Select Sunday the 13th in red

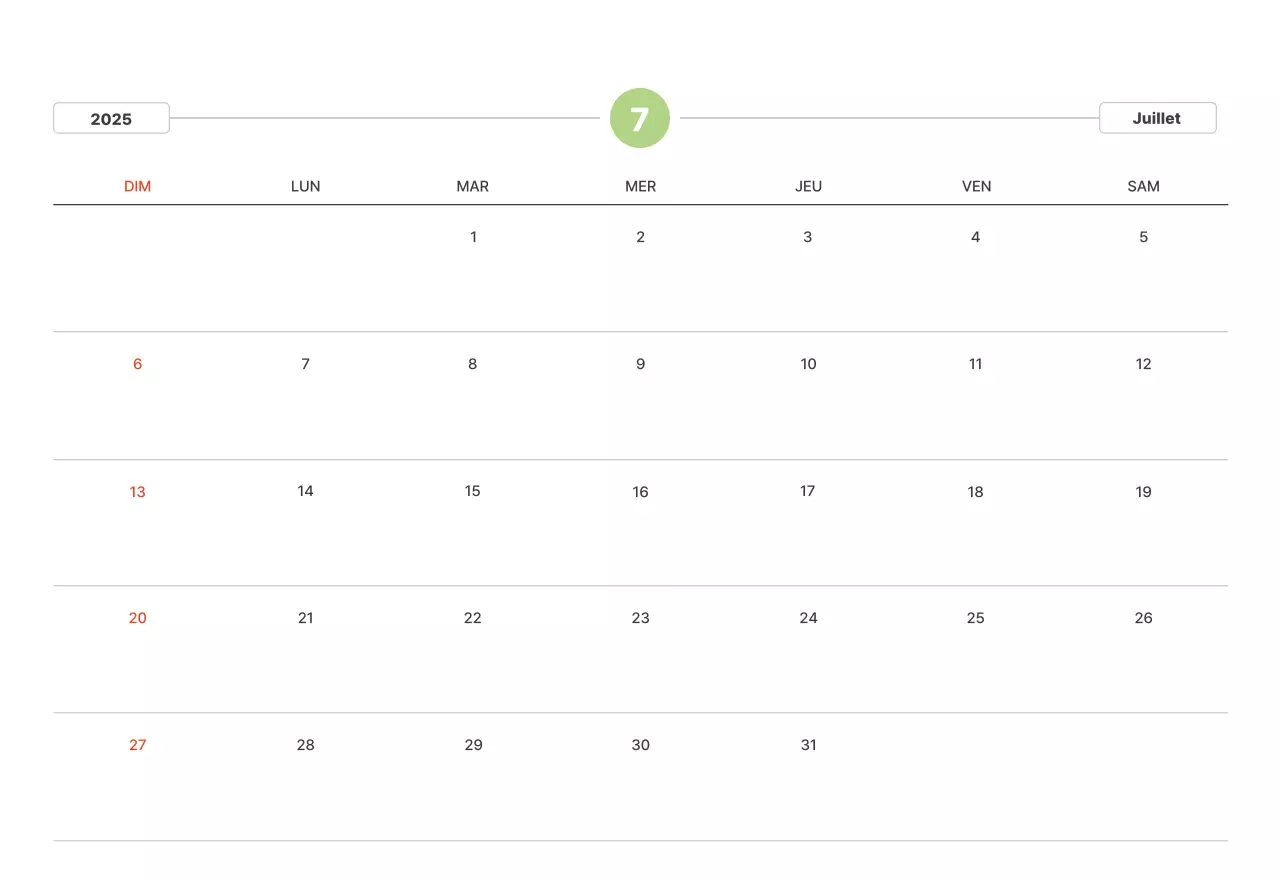coord(137,491)
